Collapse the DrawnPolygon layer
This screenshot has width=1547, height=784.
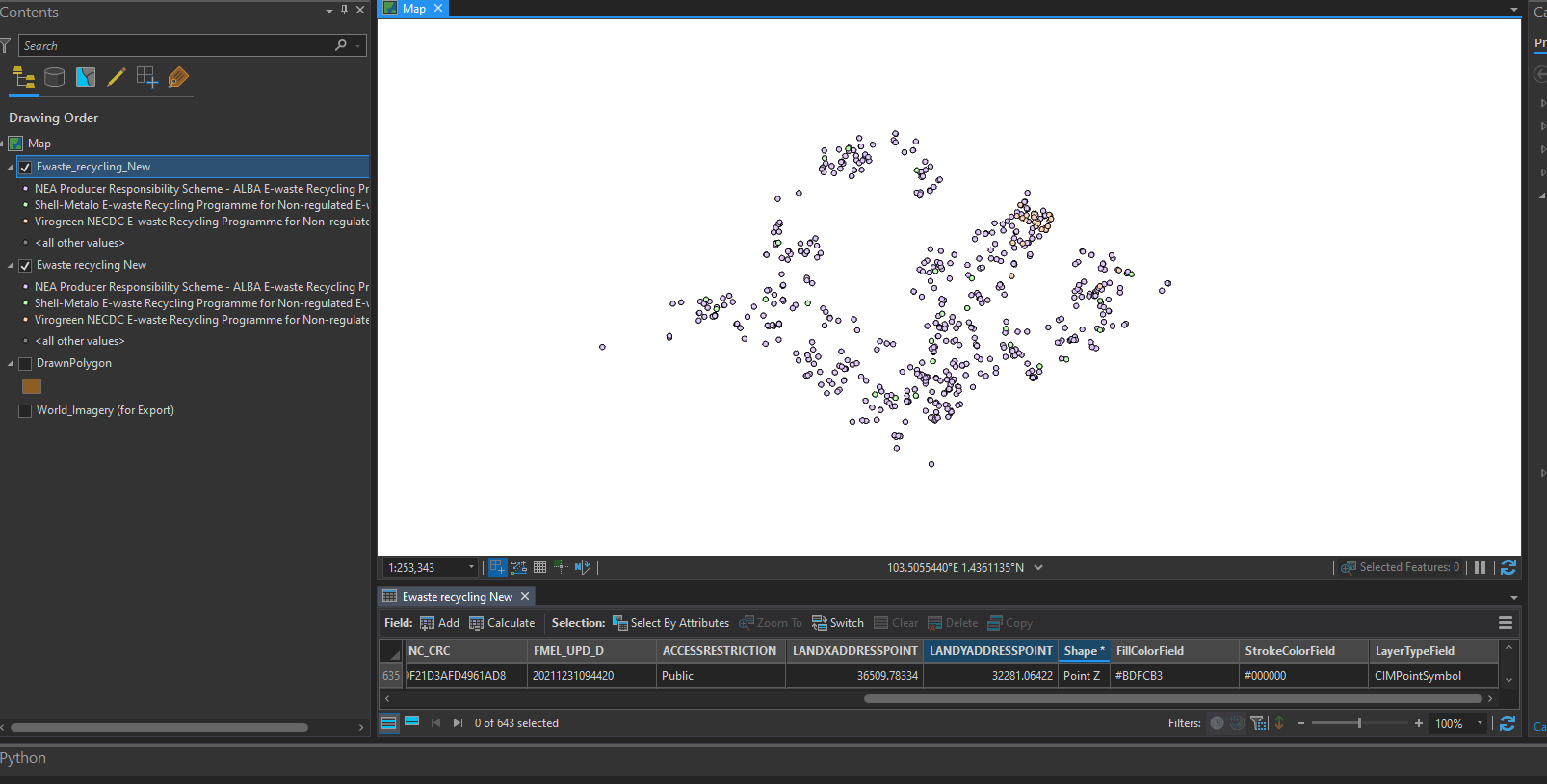11,364
